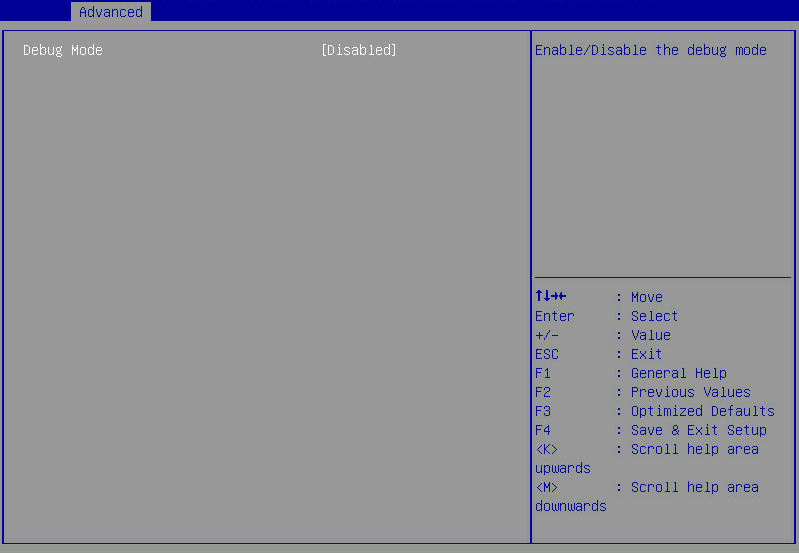The height and width of the screenshot is (553, 799).
Task: Click the 'Enter : Select' hint
Action: click(606, 316)
